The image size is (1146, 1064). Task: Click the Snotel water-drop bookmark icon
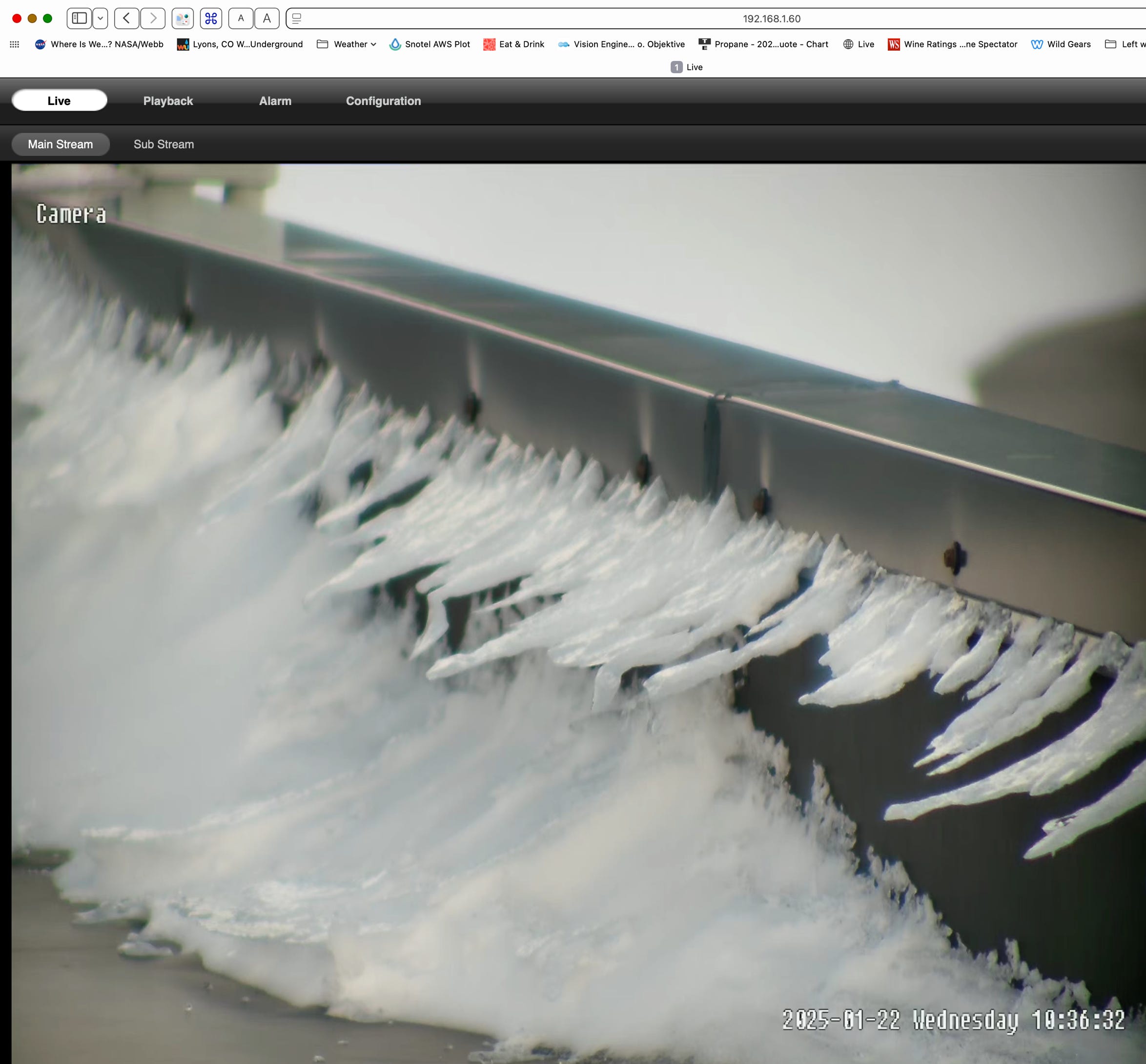coord(395,44)
